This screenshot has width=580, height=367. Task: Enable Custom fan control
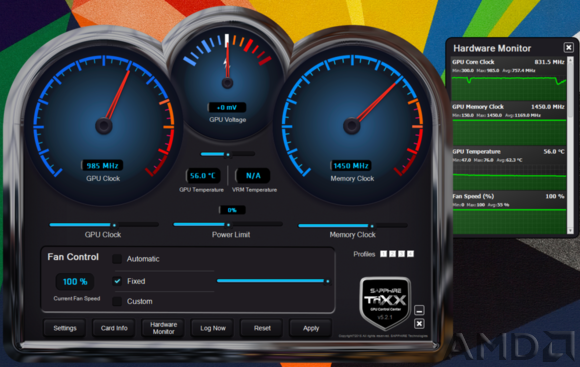pyautogui.click(x=117, y=301)
